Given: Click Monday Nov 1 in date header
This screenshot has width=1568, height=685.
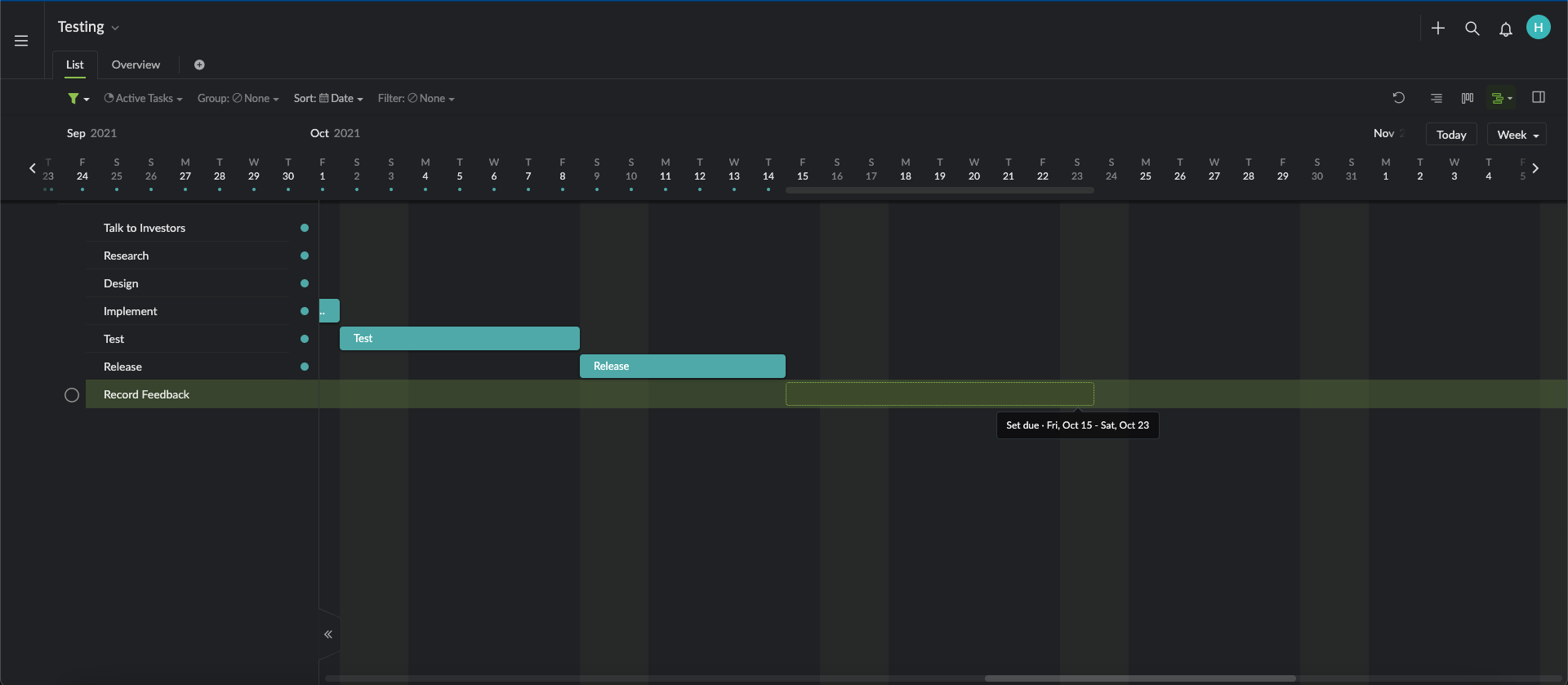Looking at the screenshot, I should coord(1386,169).
